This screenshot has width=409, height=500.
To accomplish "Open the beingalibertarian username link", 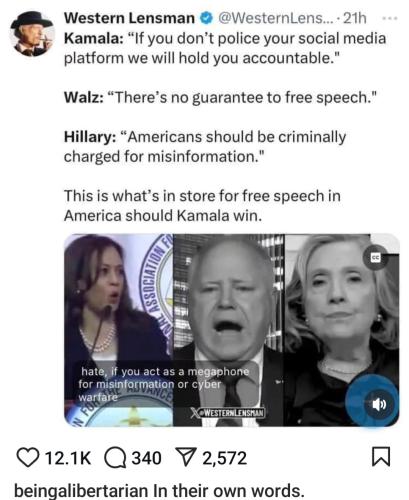I will [x=81, y=491].
